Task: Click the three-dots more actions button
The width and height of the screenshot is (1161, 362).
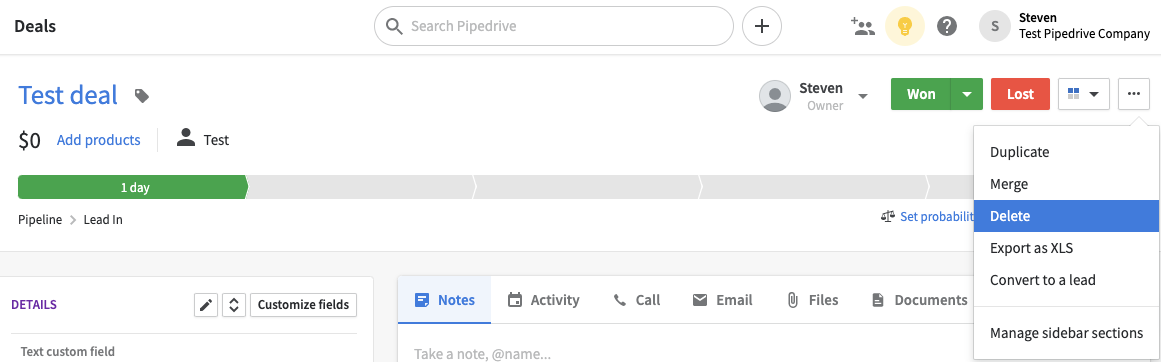Action: (1134, 94)
